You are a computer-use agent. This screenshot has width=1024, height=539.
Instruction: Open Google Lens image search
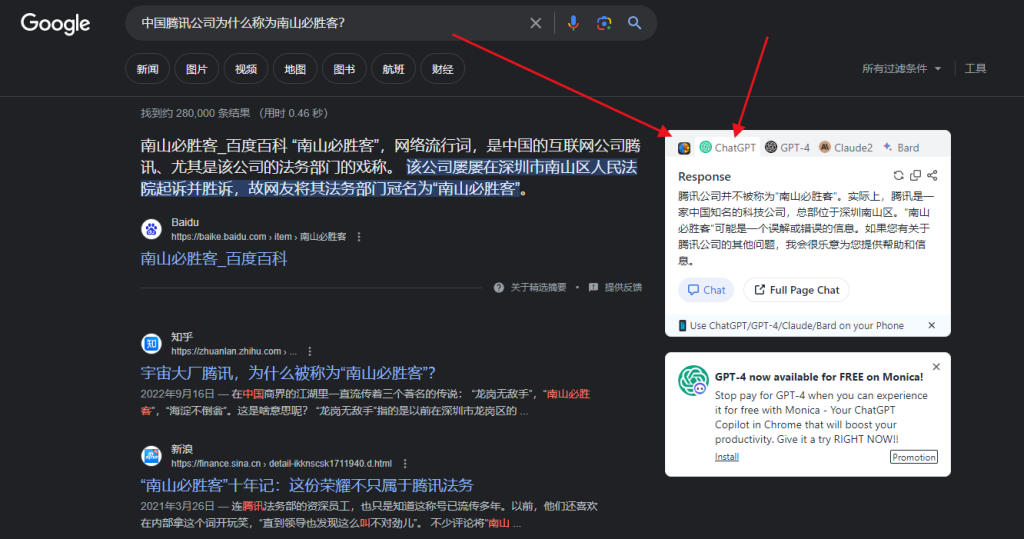[604, 24]
